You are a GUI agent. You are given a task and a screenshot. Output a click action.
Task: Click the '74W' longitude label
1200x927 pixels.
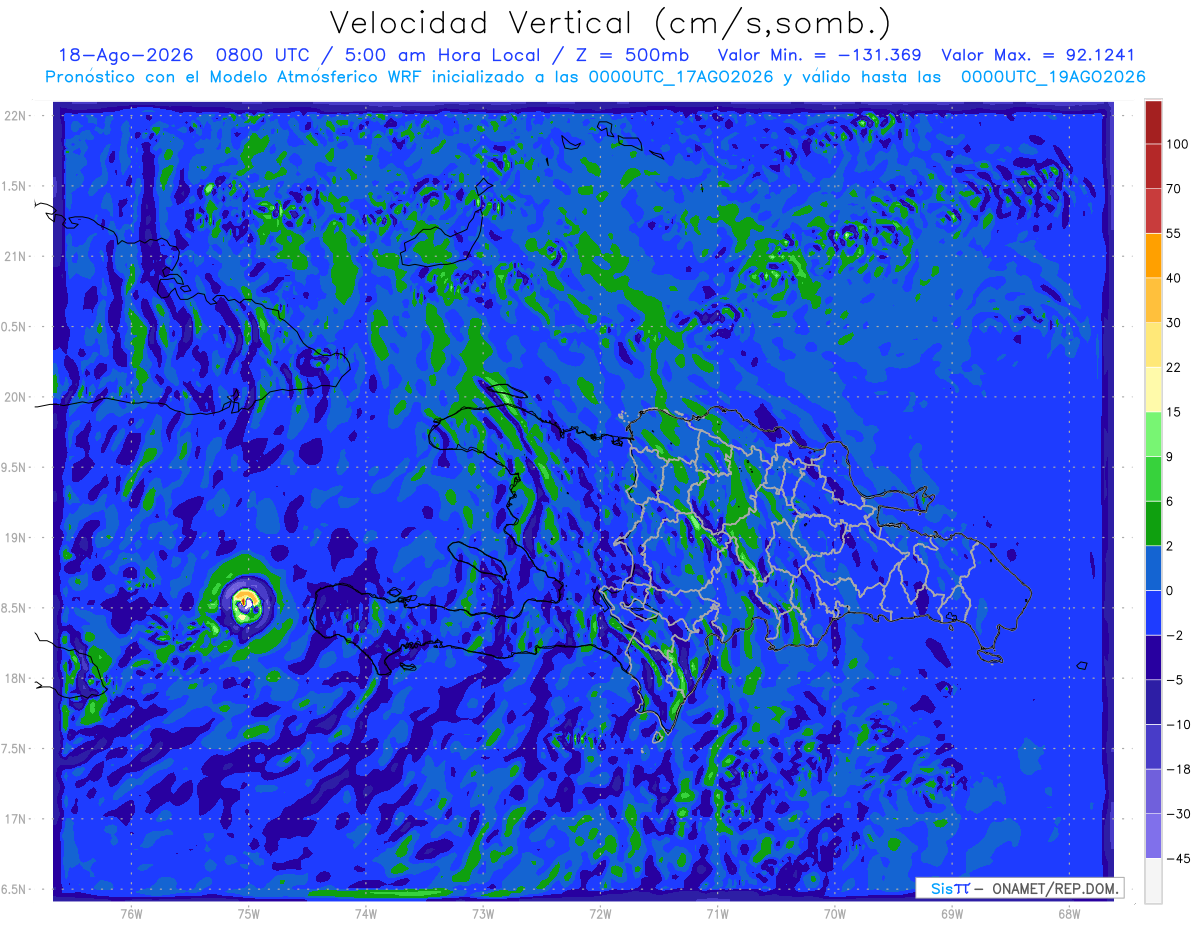click(x=366, y=913)
